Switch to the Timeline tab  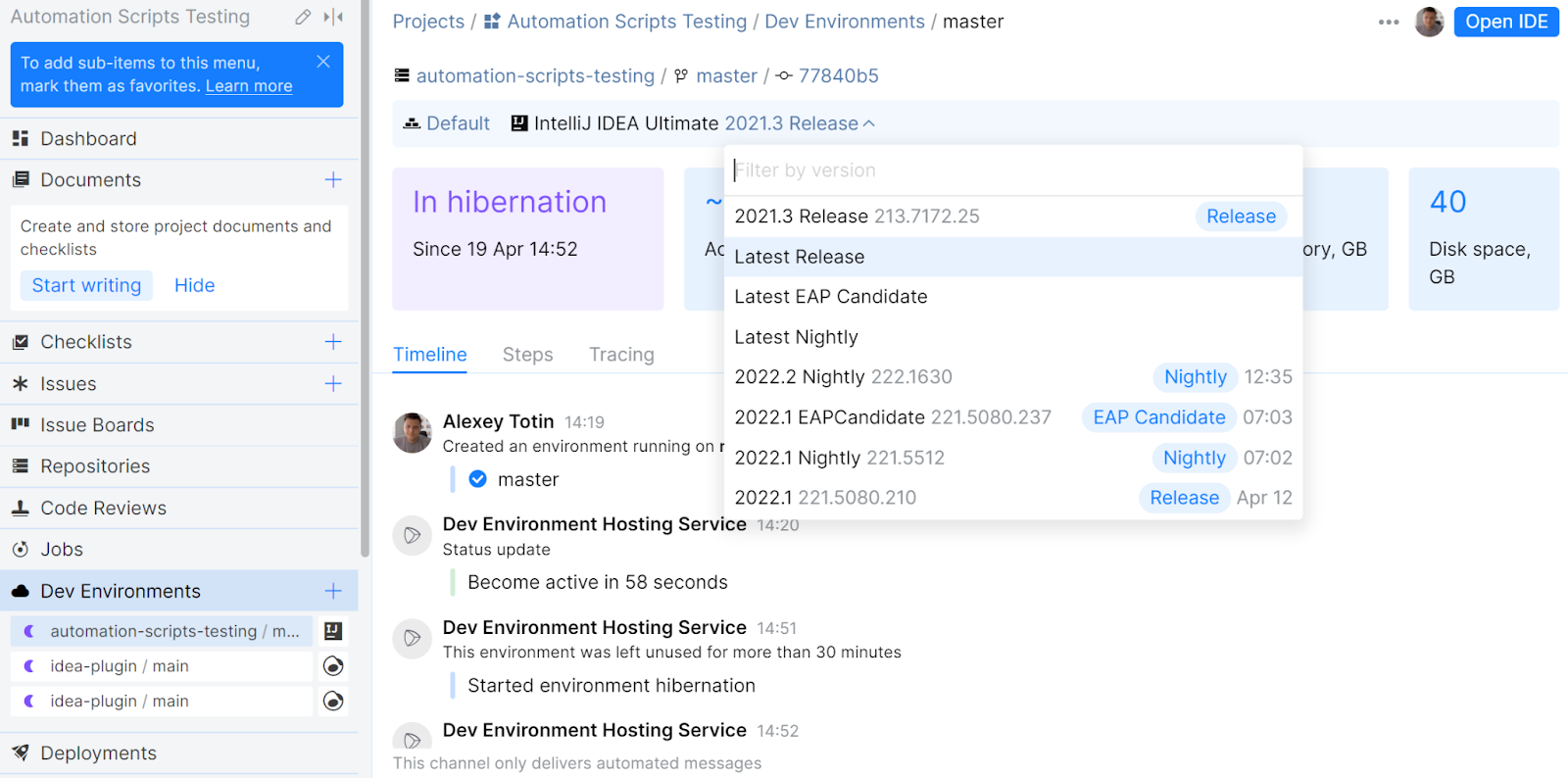pos(430,355)
